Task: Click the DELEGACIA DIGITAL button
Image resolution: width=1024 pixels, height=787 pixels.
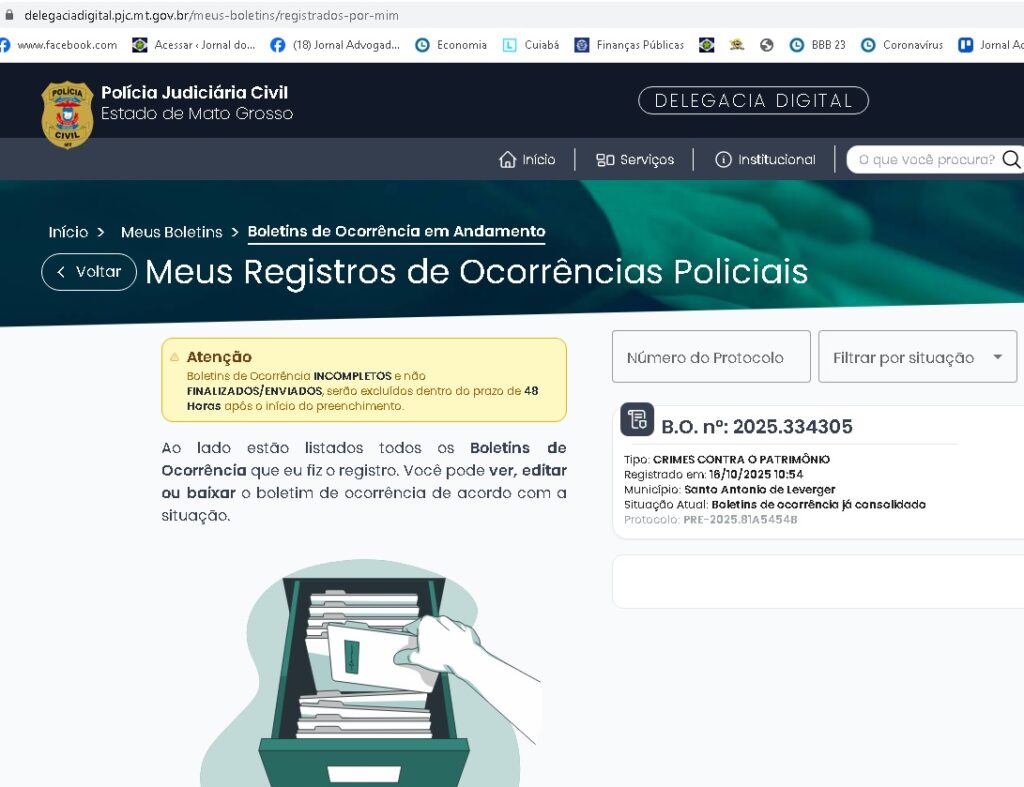Action: click(753, 101)
